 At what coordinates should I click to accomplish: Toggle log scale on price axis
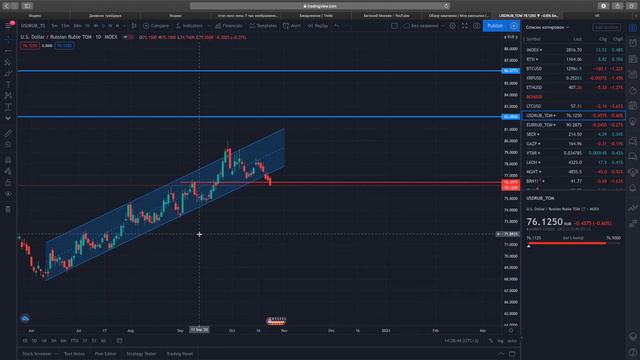click(x=500, y=340)
